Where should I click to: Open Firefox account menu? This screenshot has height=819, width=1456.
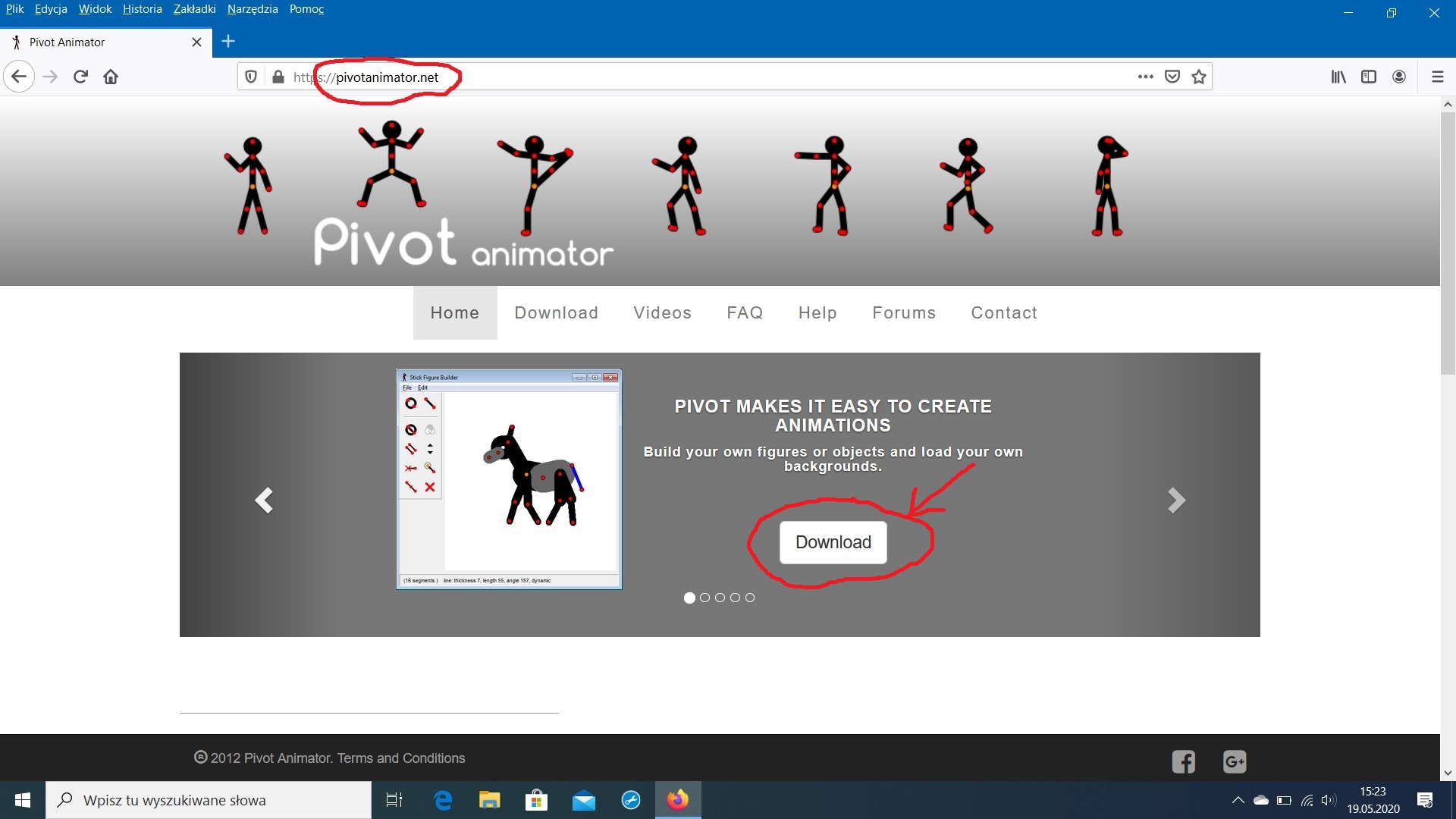(x=1399, y=77)
